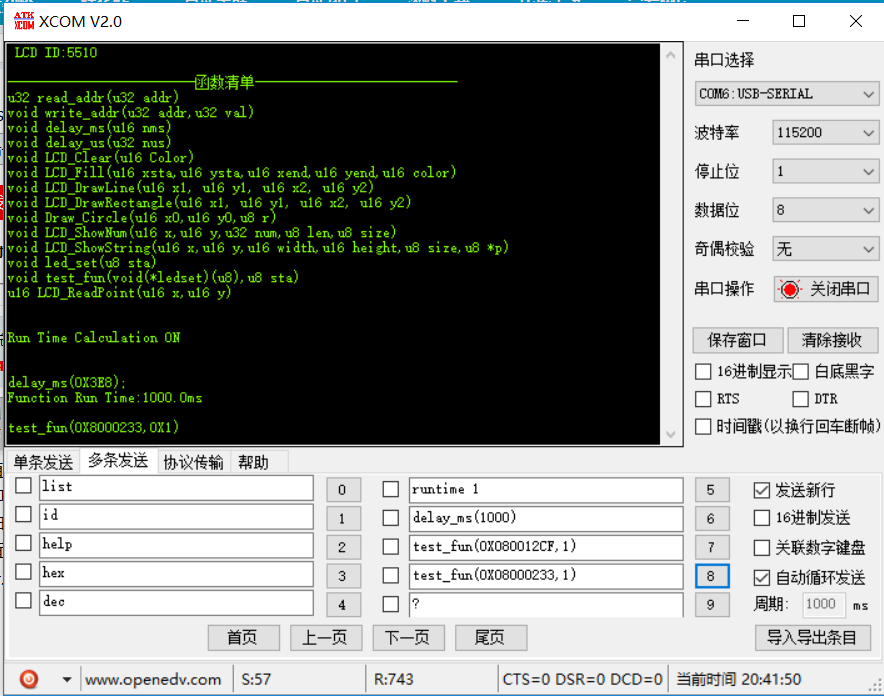Click the 清除接收 button
The width and height of the screenshot is (884, 696).
832,340
